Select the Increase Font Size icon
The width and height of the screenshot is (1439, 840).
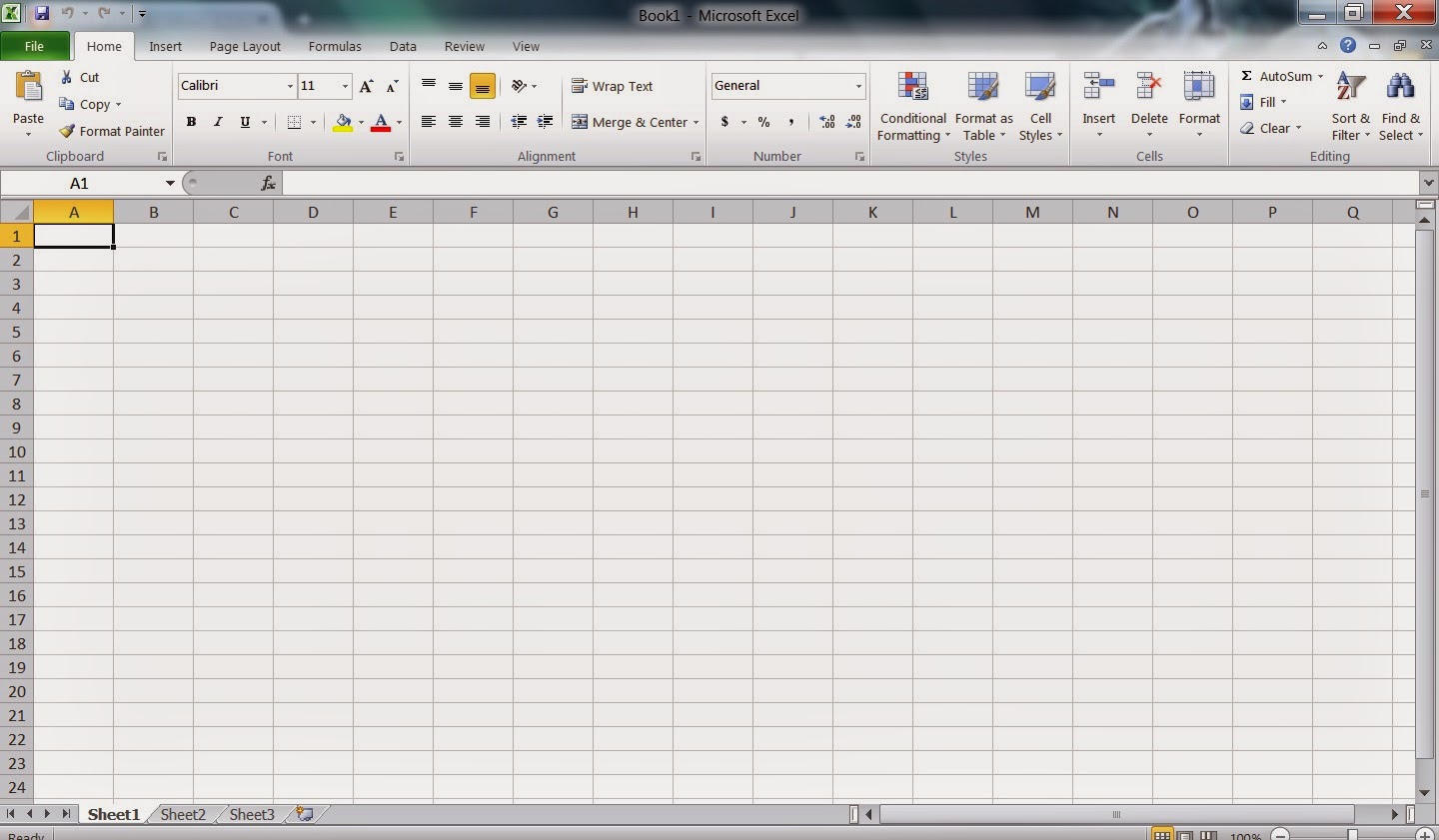click(x=366, y=86)
